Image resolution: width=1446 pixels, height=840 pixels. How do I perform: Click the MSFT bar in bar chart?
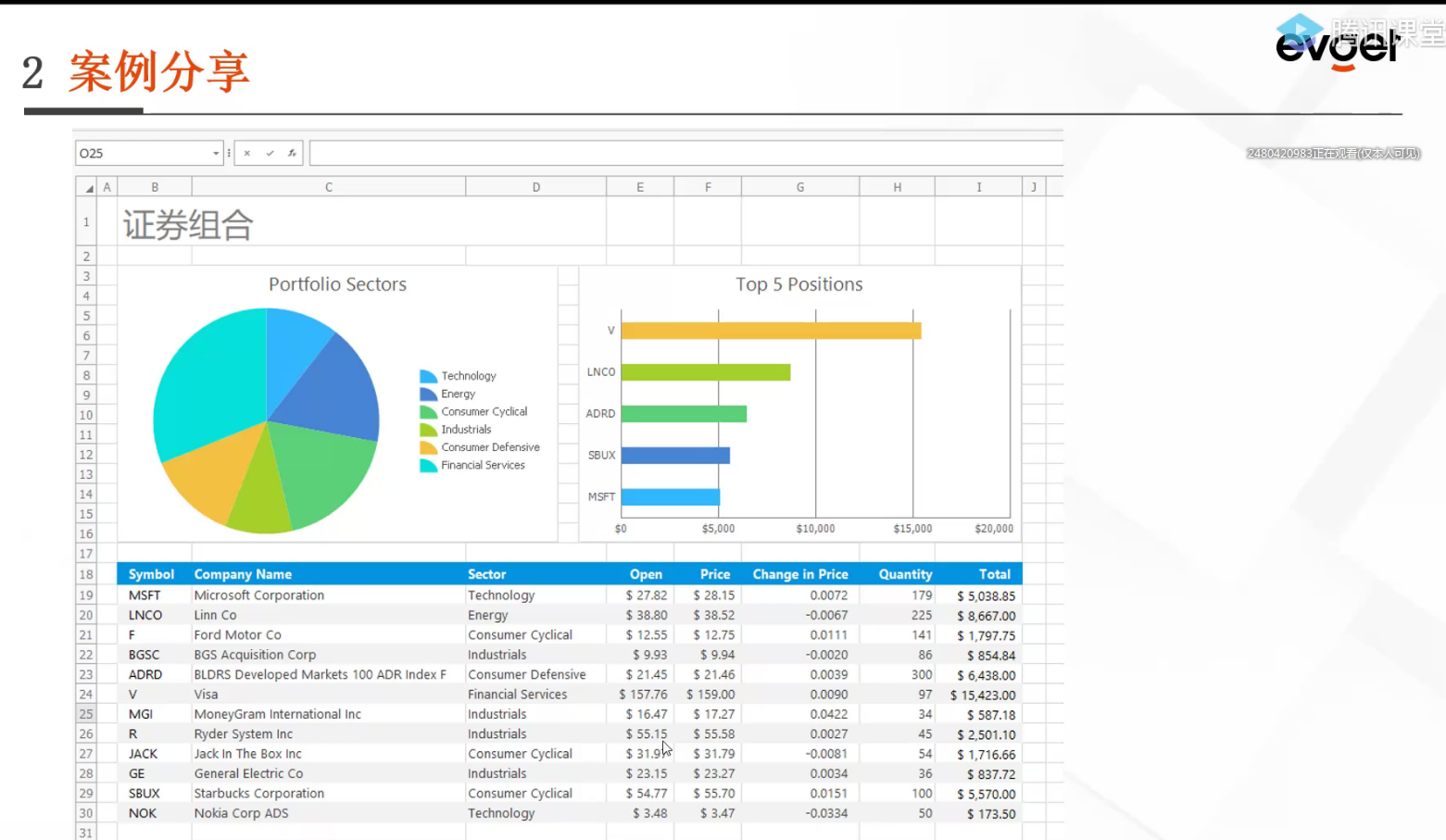(x=671, y=497)
